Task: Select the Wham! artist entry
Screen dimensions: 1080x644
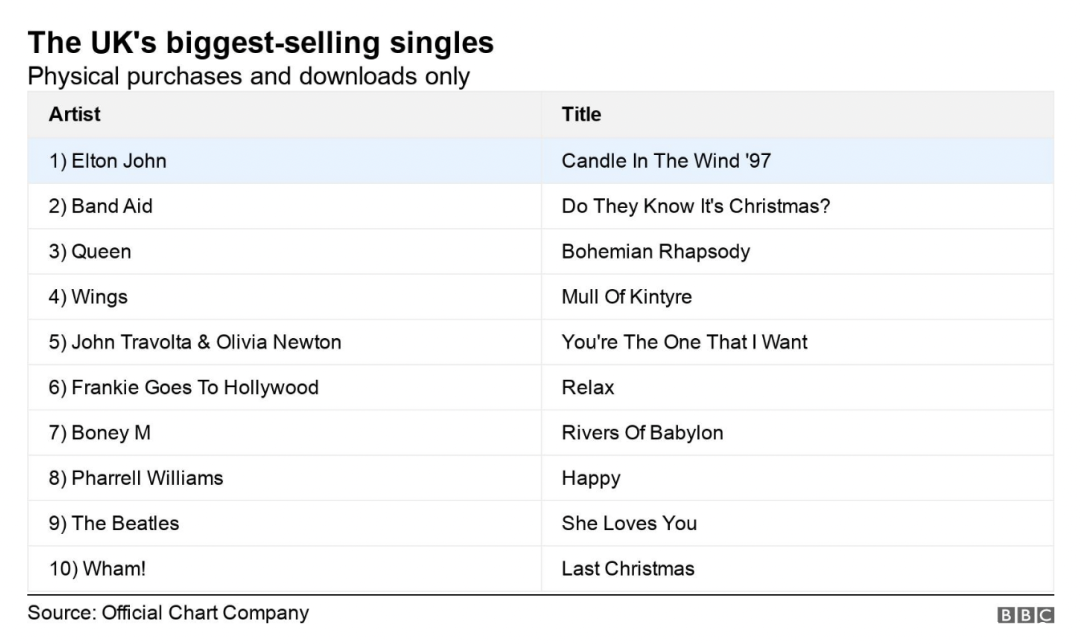Action: pyautogui.click(x=97, y=569)
